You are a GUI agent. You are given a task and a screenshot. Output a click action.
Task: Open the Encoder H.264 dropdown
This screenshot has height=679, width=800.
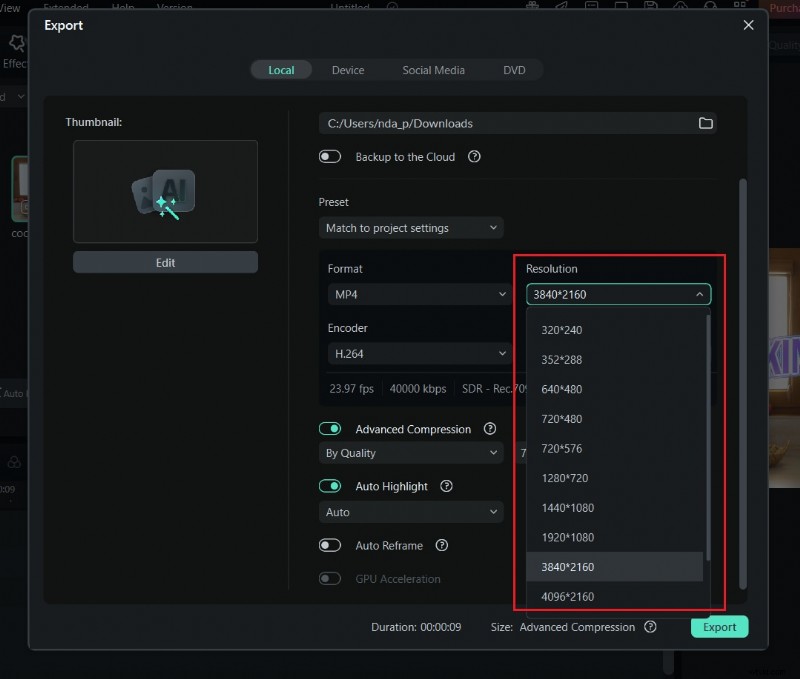pos(418,354)
